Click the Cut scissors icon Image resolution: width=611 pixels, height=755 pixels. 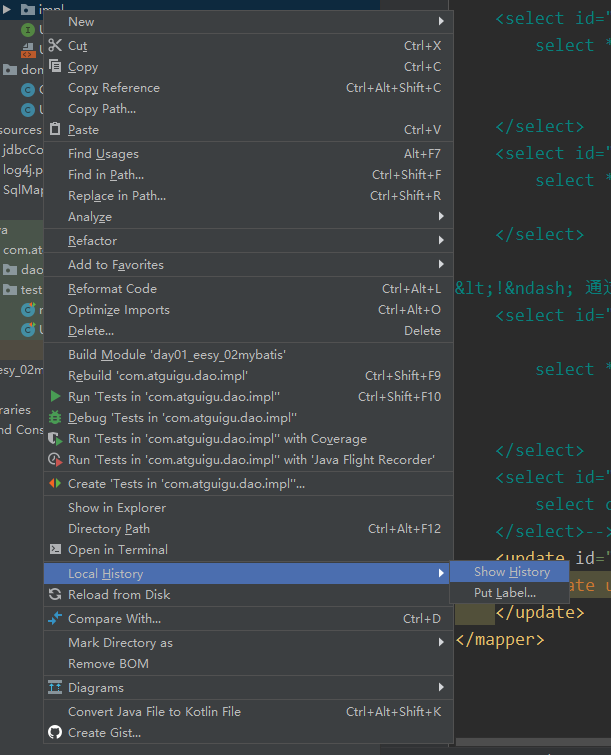point(55,46)
